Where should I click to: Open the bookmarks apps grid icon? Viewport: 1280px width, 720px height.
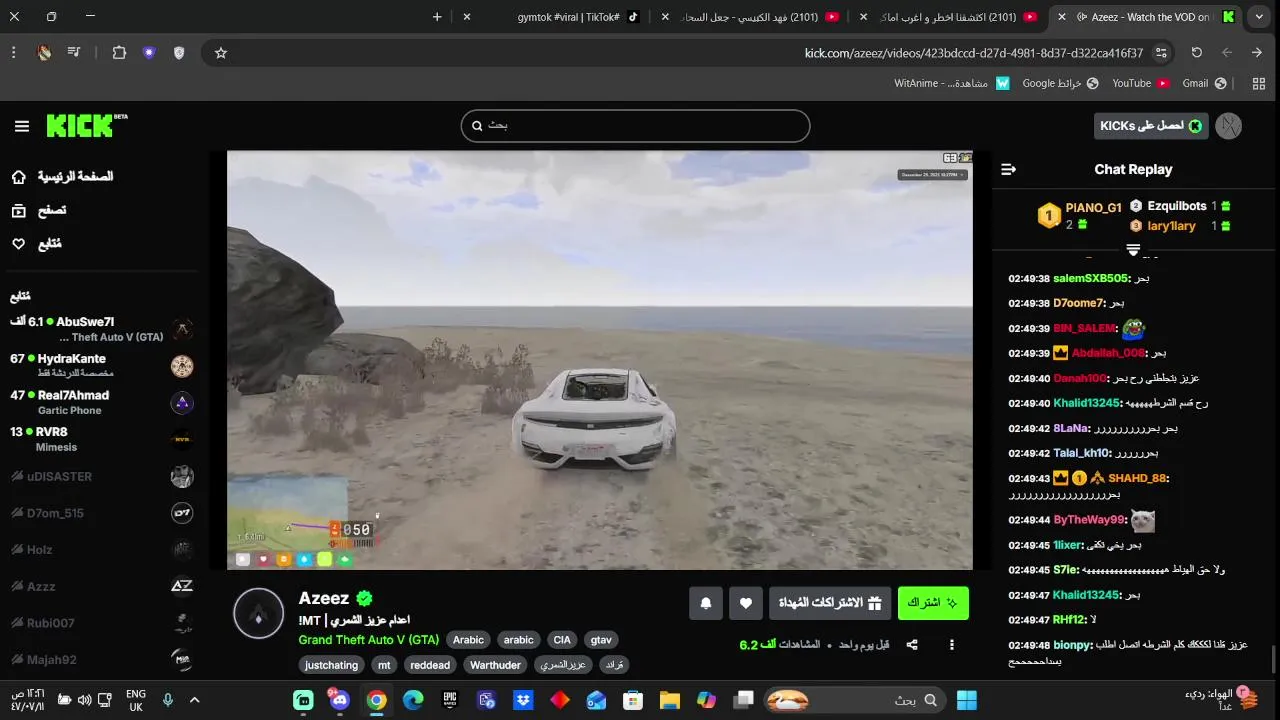pos(1258,84)
